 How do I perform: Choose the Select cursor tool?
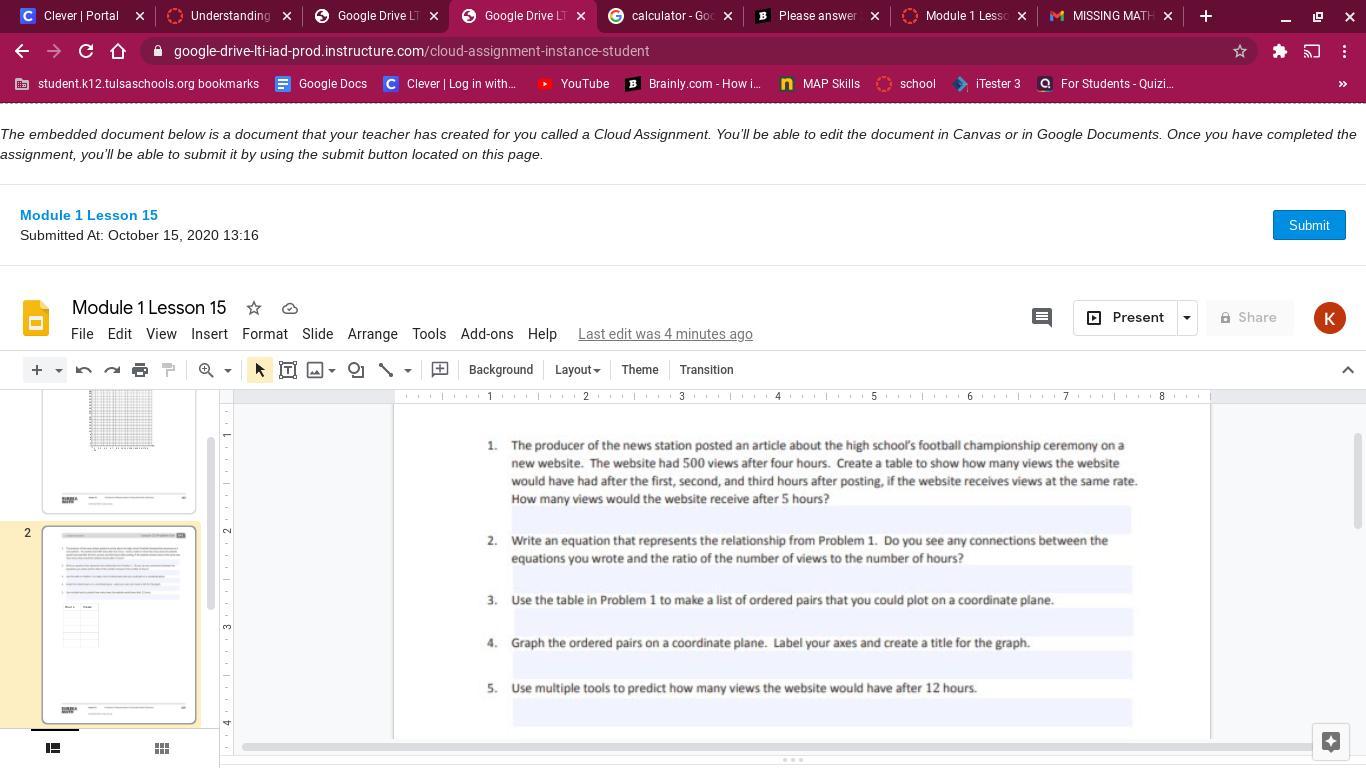260,370
